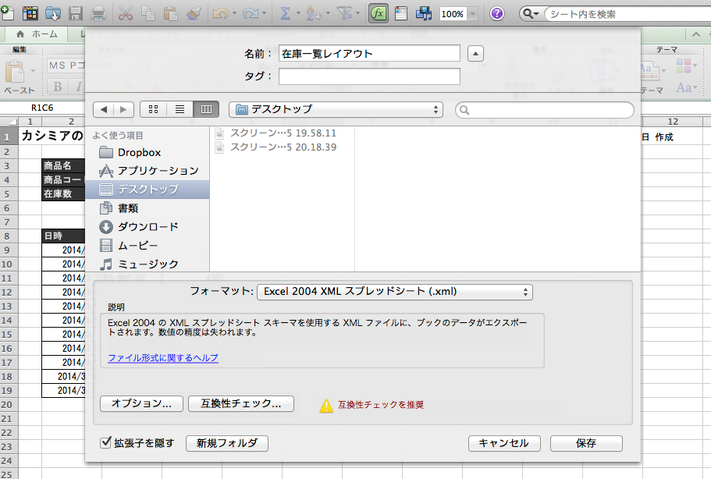The image size is (711, 479).
Task: Click the font name MS P box in ribbon
Action: click(66, 65)
